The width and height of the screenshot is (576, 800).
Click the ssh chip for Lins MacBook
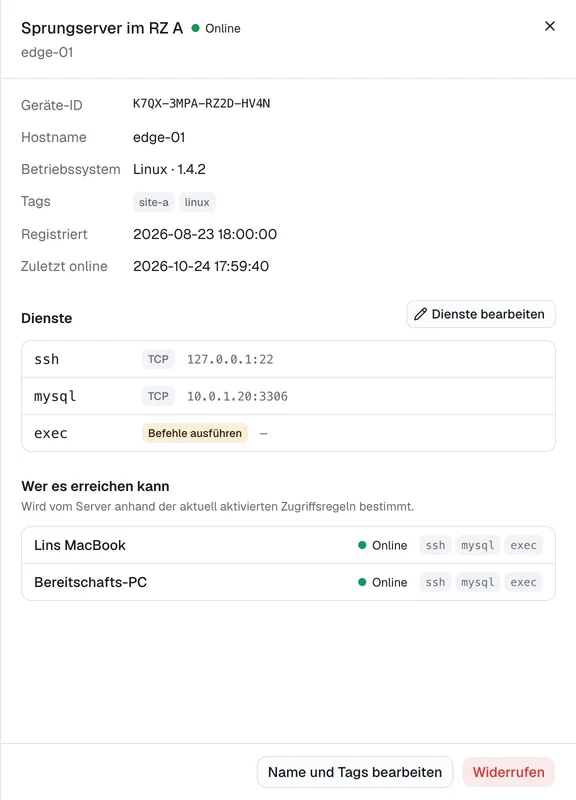(435, 545)
